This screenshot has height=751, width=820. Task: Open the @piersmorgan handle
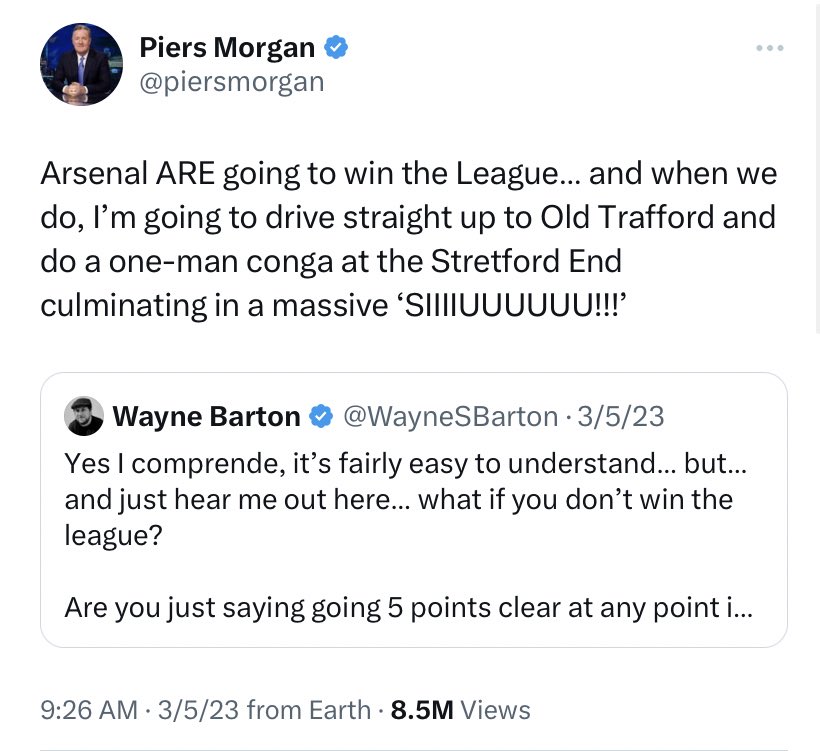coord(231,81)
